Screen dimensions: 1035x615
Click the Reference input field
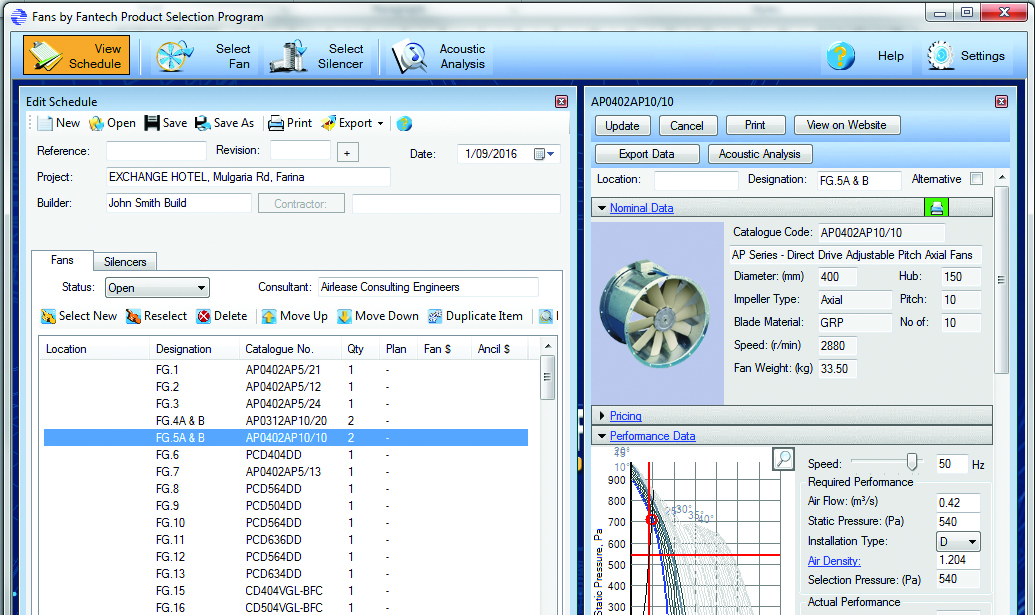[x=156, y=151]
